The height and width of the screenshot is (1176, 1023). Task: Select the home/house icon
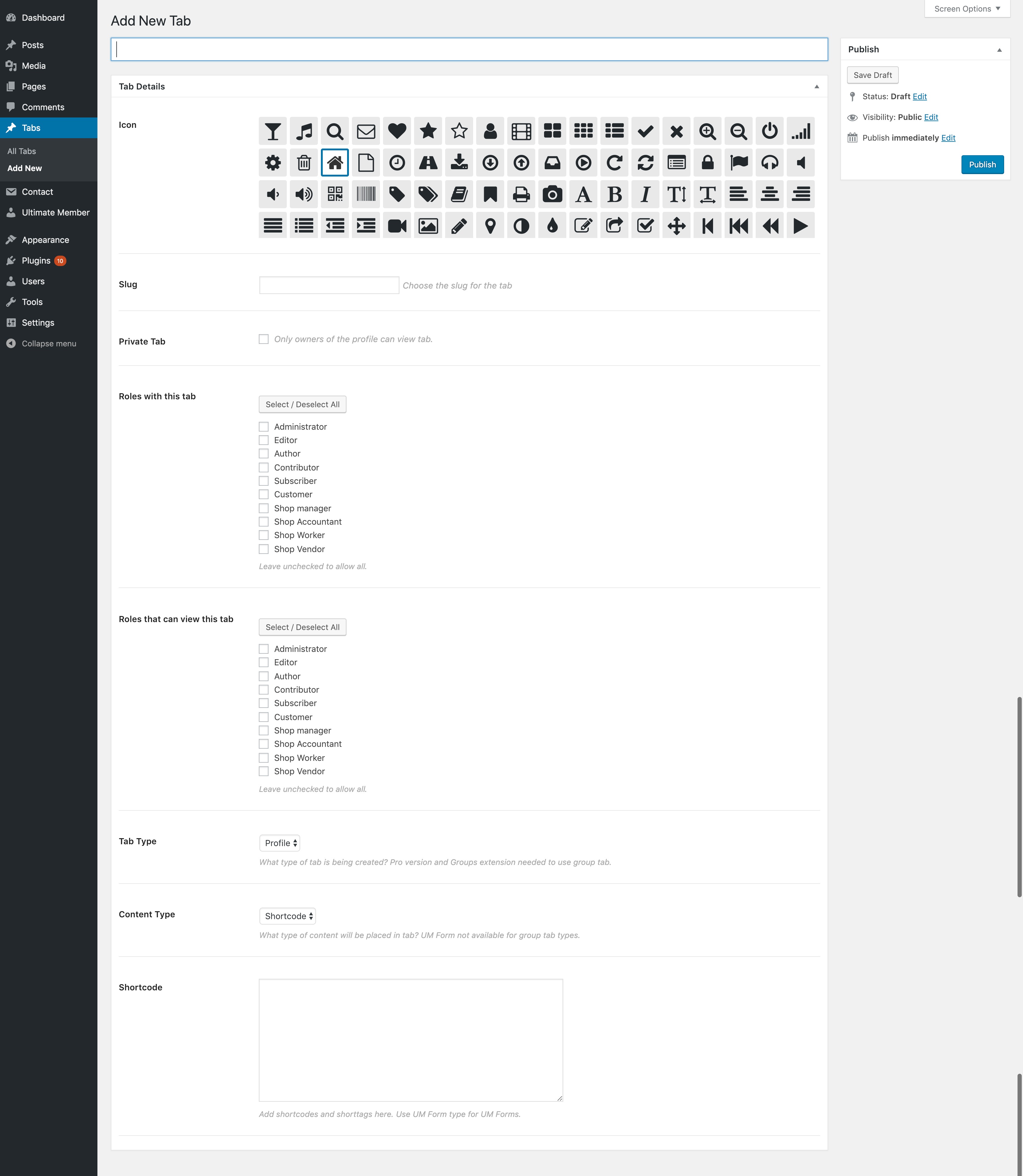click(335, 162)
